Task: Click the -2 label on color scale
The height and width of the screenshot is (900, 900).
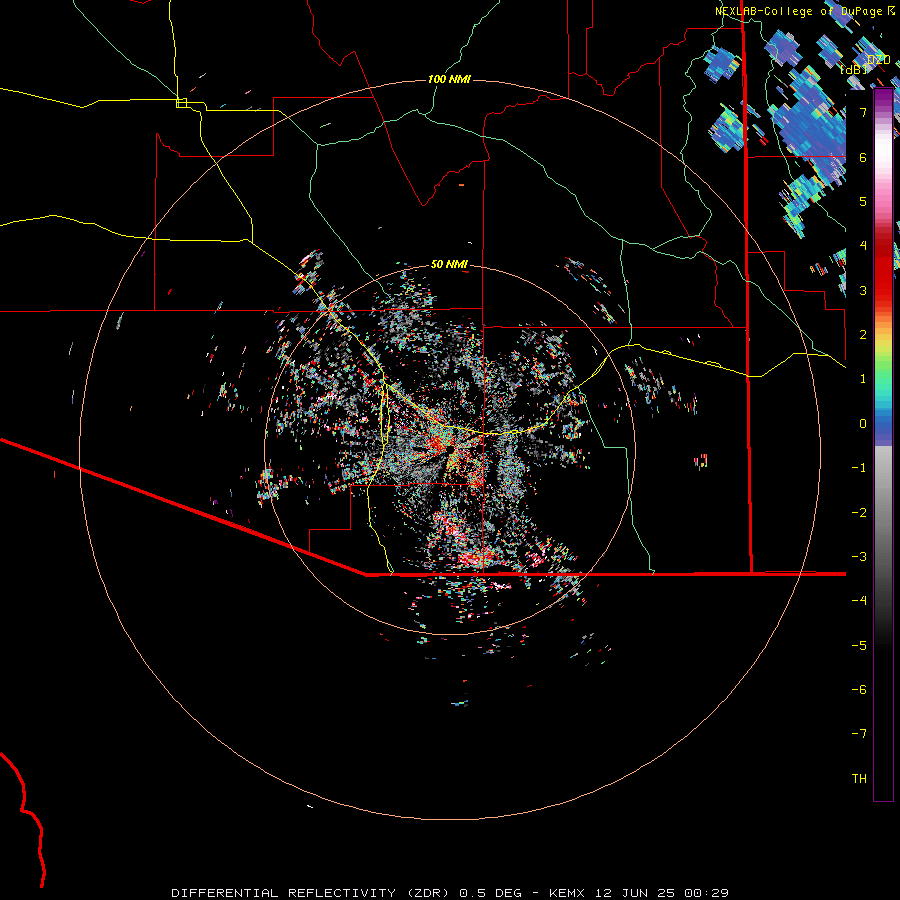Action: pyautogui.click(x=859, y=513)
